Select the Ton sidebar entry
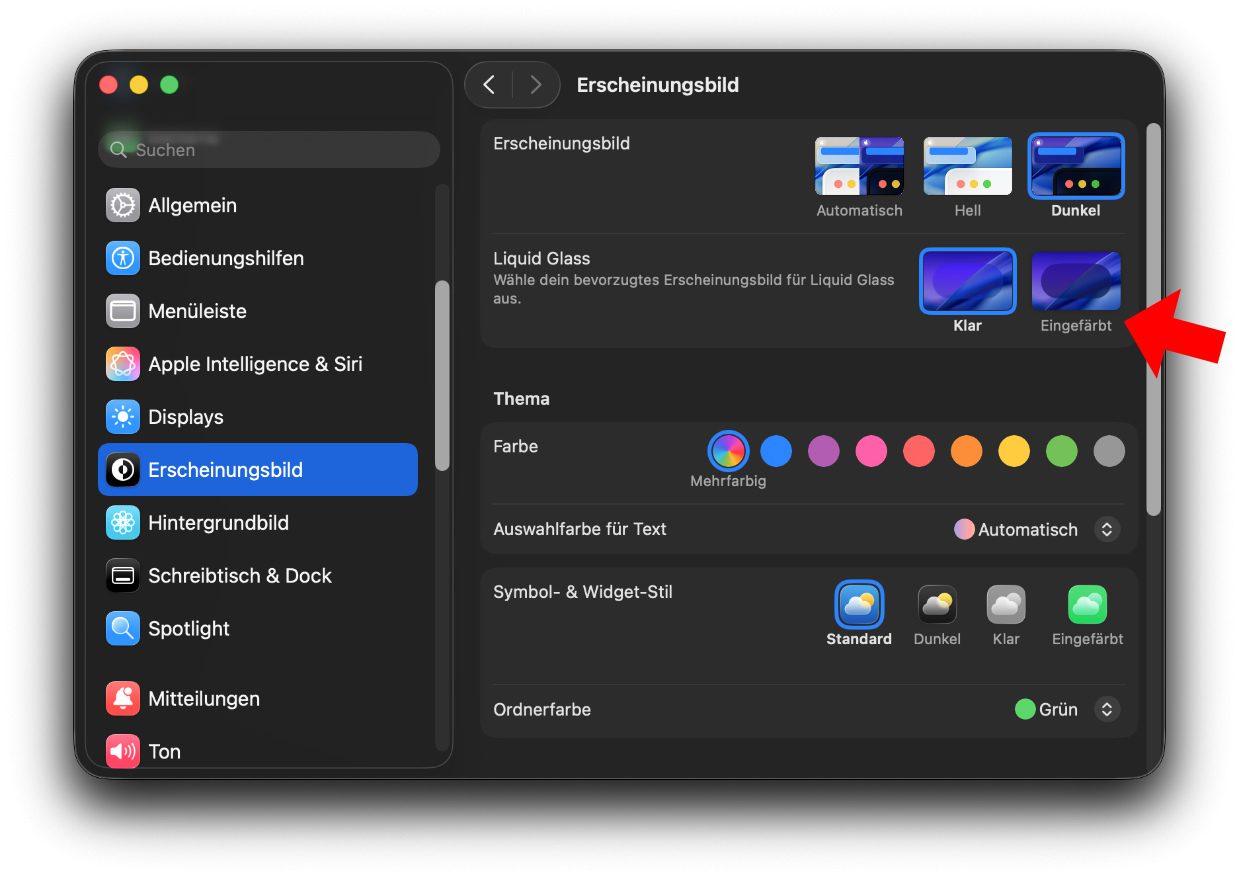Image resolution: width=1239 pixels, height=877 pixels. tap(165, 752)
